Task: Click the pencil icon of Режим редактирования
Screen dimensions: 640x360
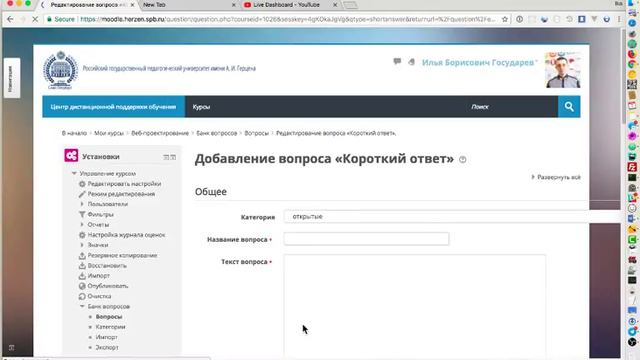Action: coord(82,194)
